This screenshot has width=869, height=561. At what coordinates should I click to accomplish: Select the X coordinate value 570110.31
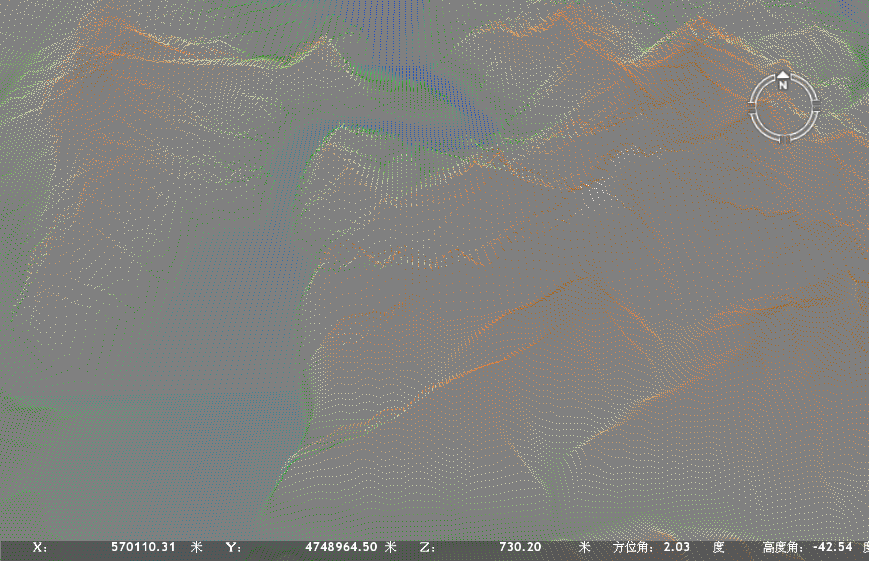[x=143, y=547]
